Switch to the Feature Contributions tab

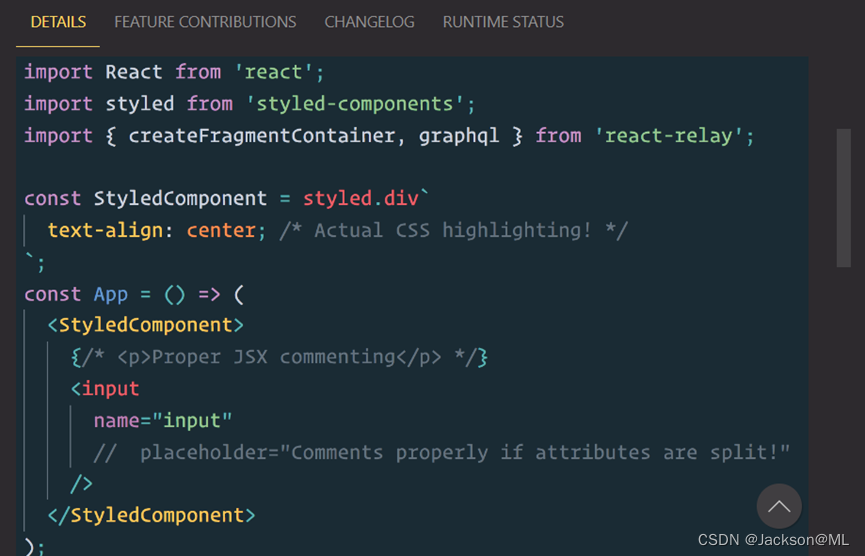tap(205, 22)
